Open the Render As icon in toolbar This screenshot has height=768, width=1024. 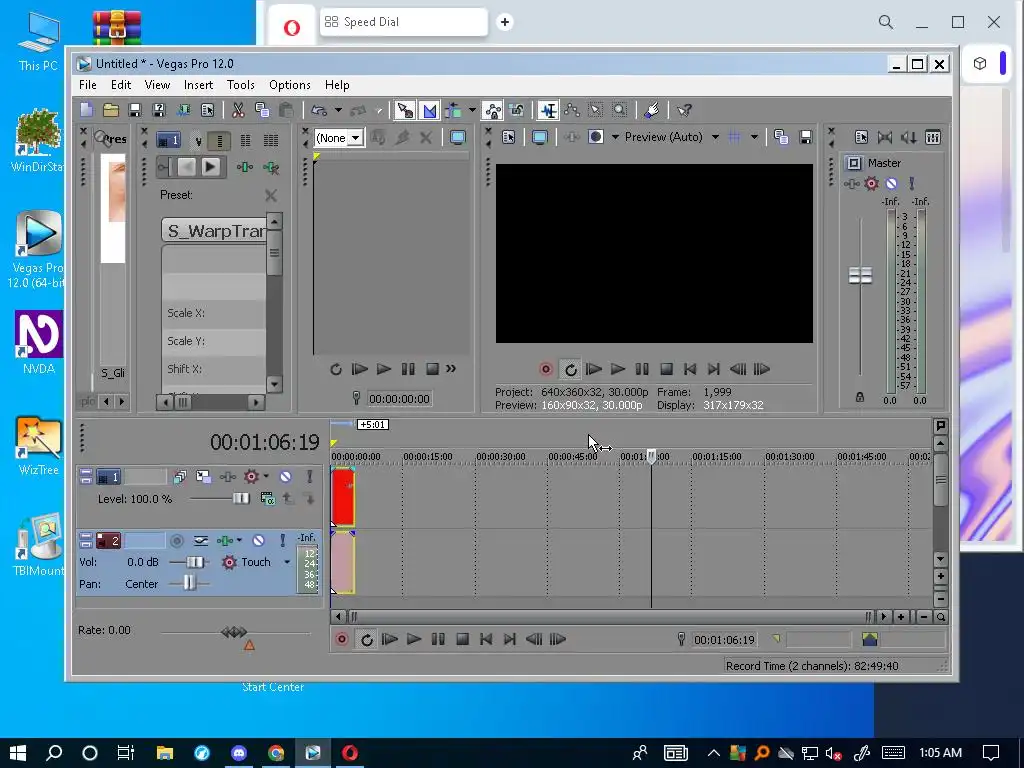[x=184, y=110]
